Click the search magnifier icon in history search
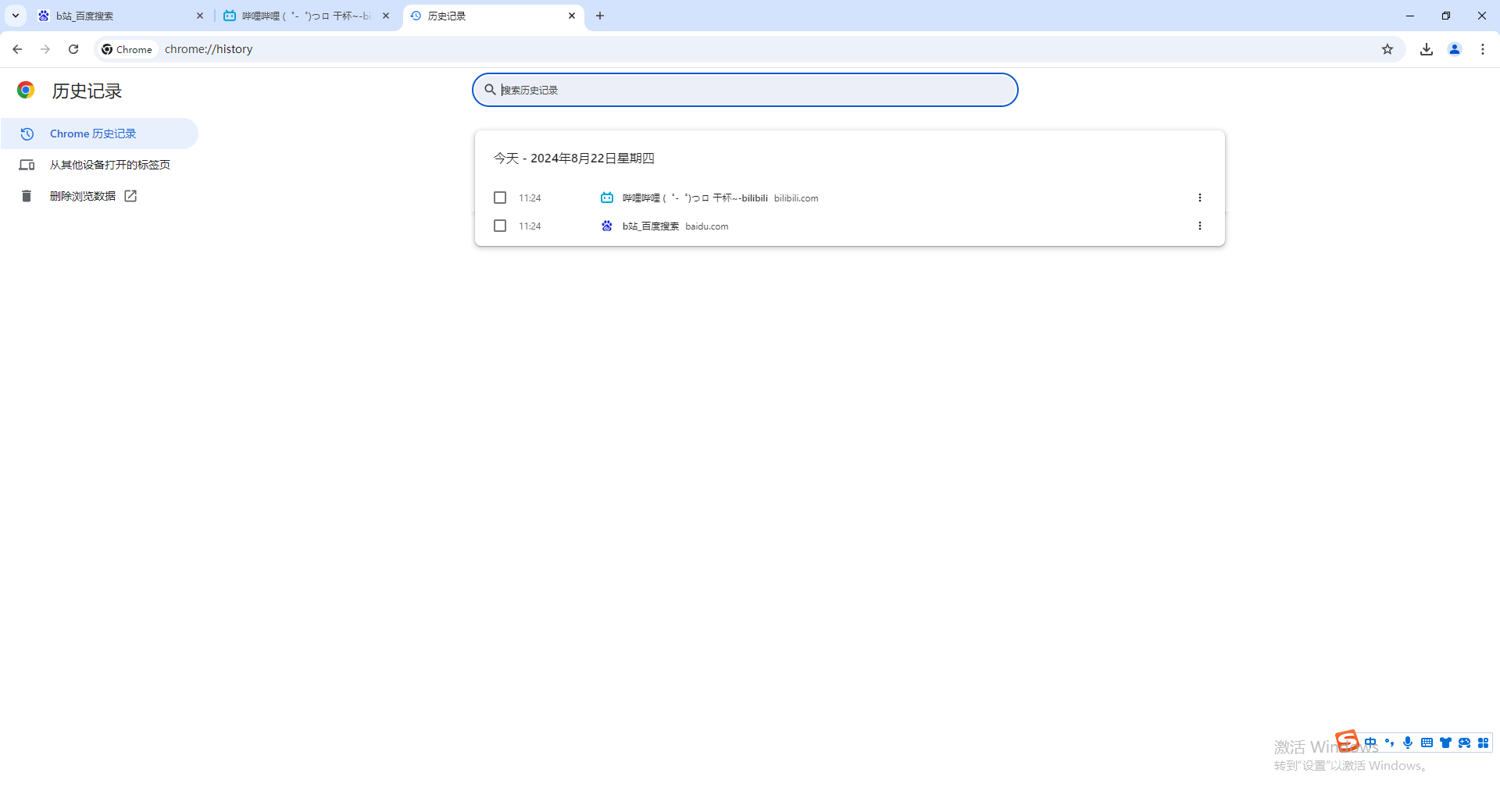This screenshot has height=812, width=1500. [x=490, y=90]
